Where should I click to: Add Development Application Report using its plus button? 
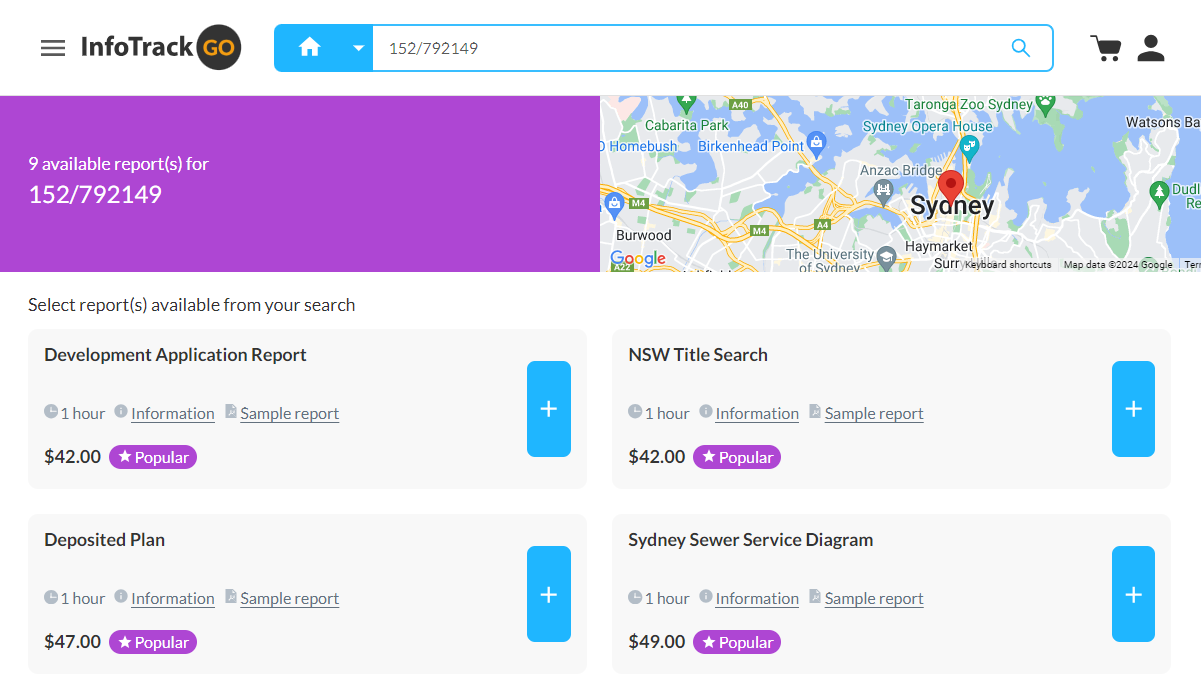coord(548,408)
